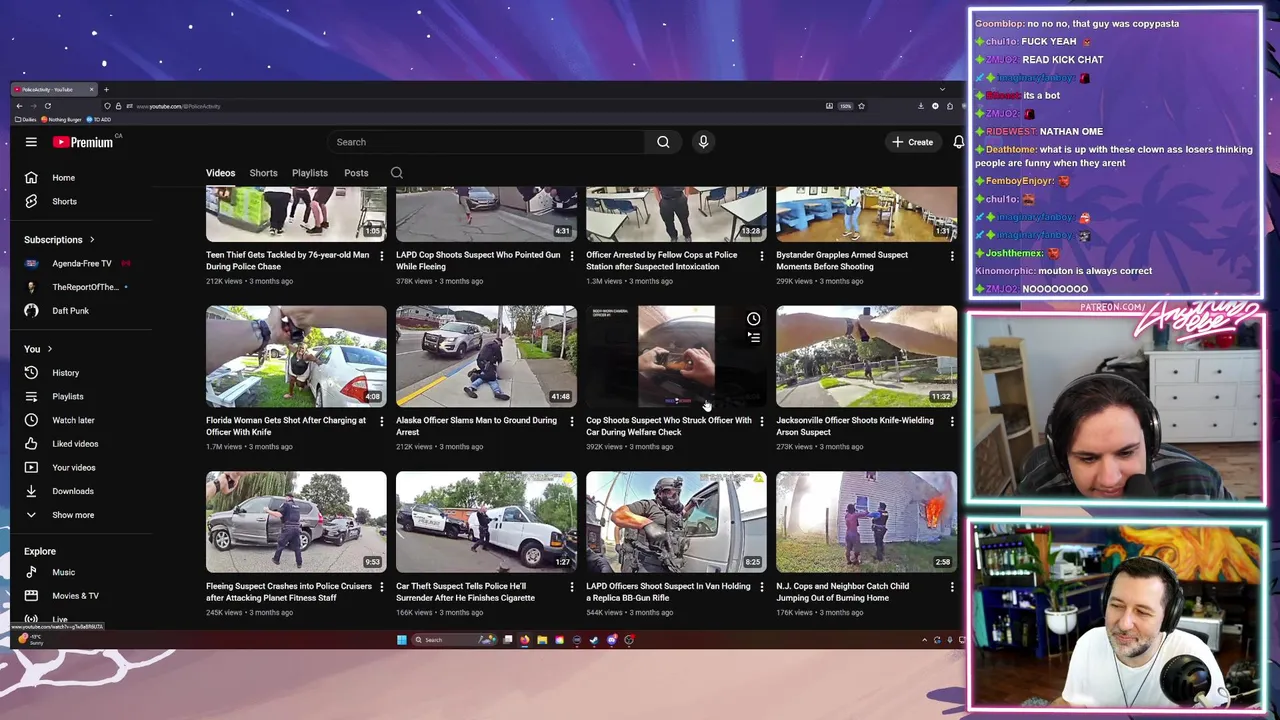The height and width of the screenshot is (720, 1280).
Task: Expand the You section
Action: (38, 349)
